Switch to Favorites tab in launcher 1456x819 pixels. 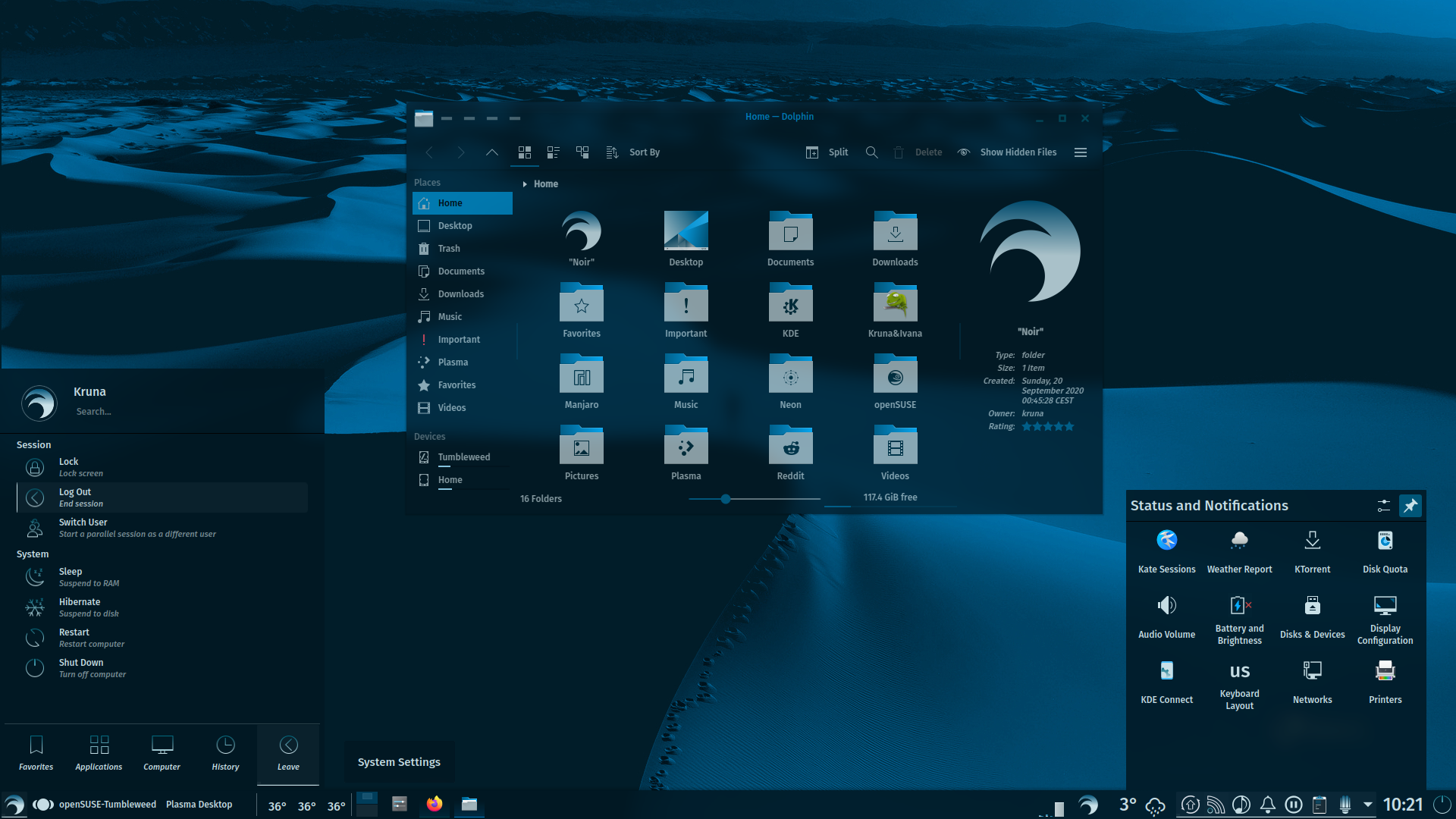pyautogui.click(x=36, y=754)
